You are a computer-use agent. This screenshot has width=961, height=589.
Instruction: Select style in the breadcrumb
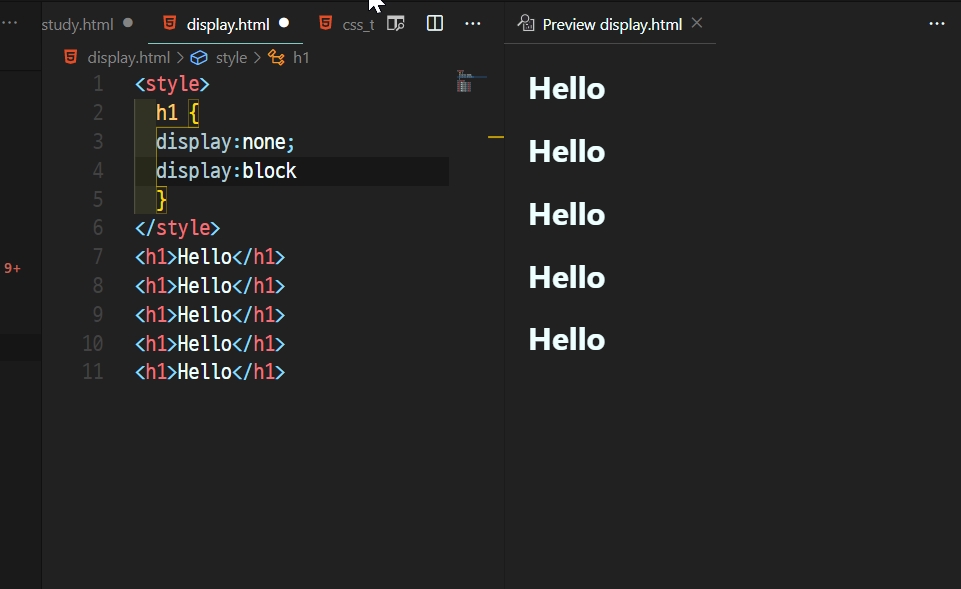pyautogui.click(x=231, y=58)
